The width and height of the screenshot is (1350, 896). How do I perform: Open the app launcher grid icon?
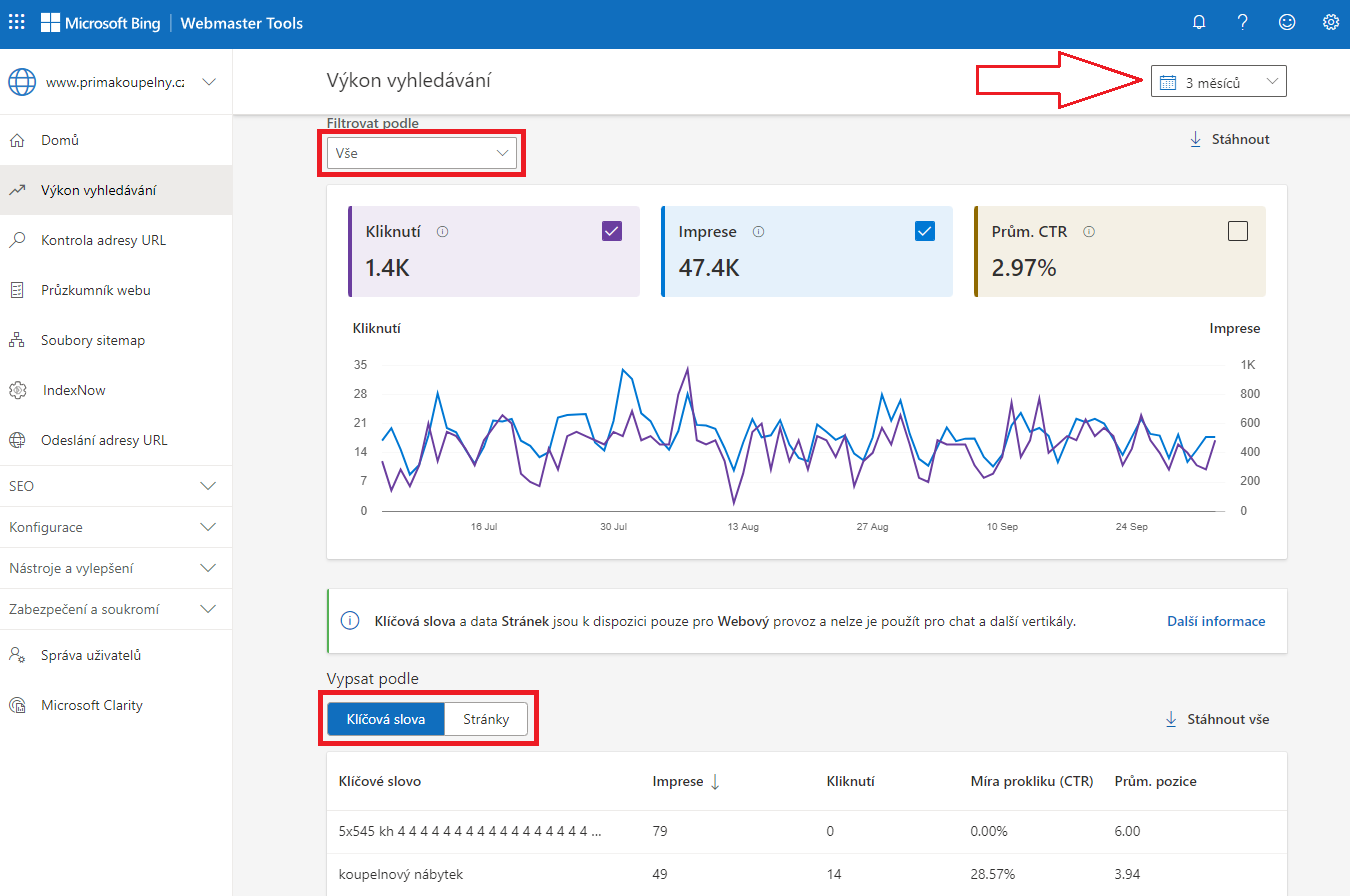click(17, 22)
